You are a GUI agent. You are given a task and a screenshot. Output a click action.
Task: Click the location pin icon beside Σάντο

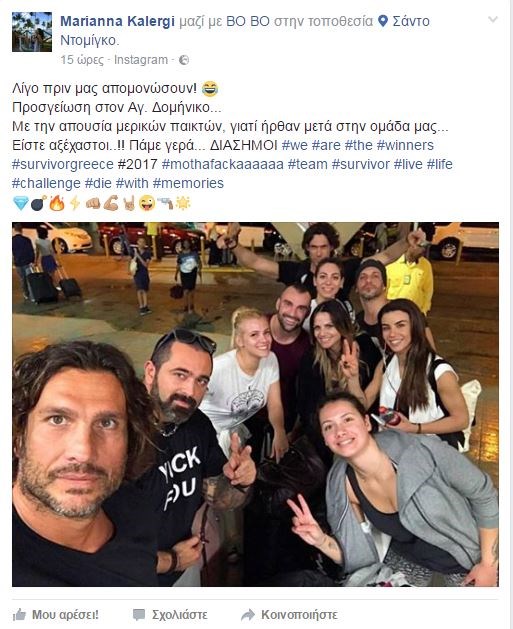[x=383, y=21]
